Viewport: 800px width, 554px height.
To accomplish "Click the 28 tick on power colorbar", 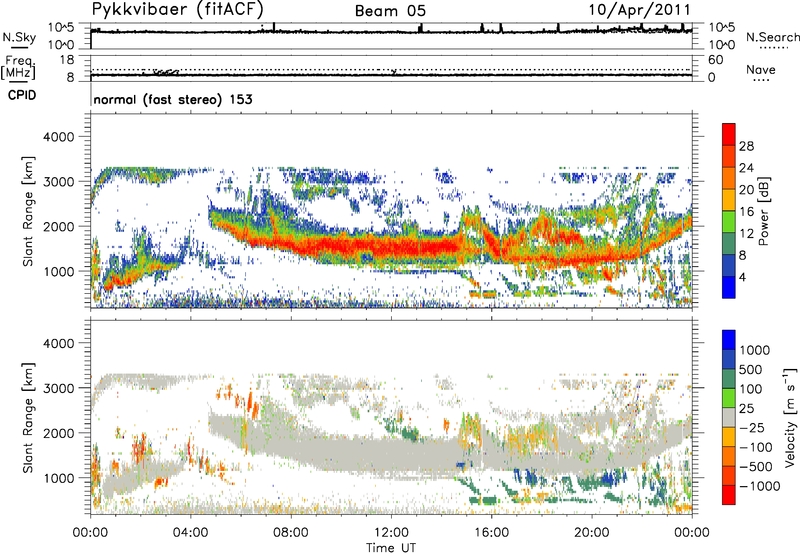I will pyautogui.click(x=746, y=146).
